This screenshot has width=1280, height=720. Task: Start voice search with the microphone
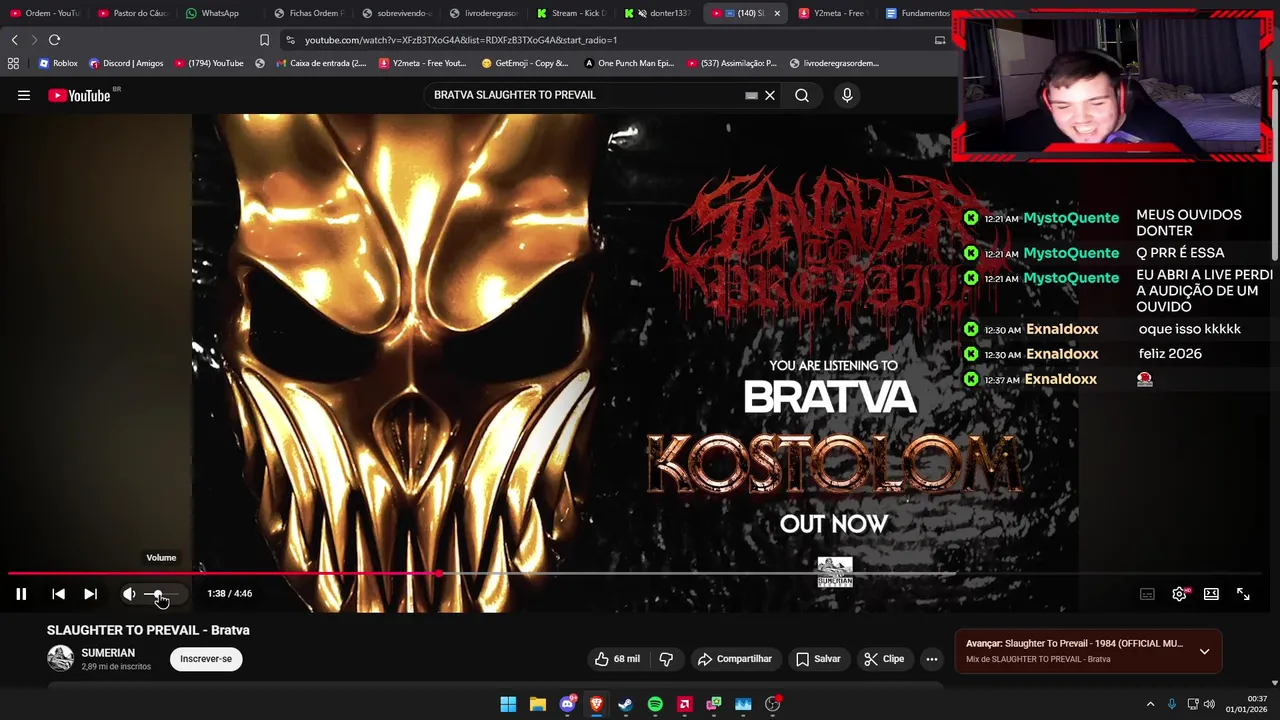click(847, 95)
